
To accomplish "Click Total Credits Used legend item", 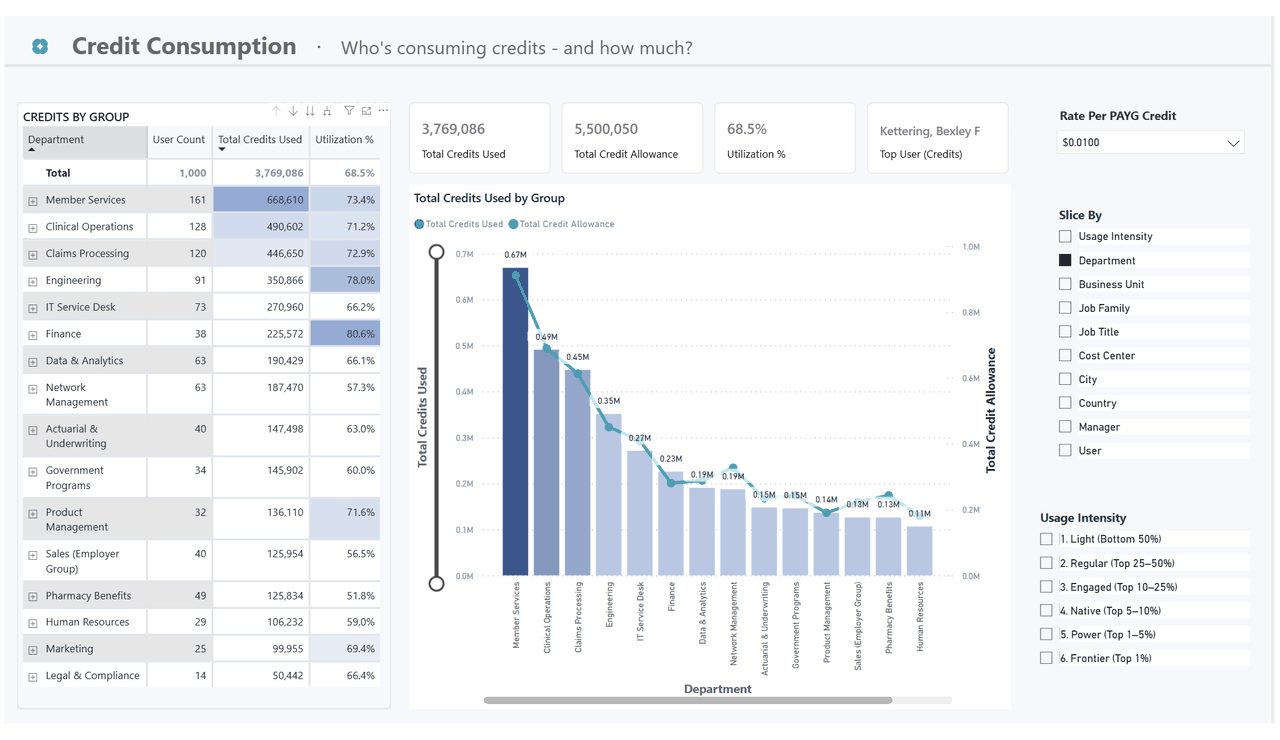I will pyautogui.click(x=459, y=224).
